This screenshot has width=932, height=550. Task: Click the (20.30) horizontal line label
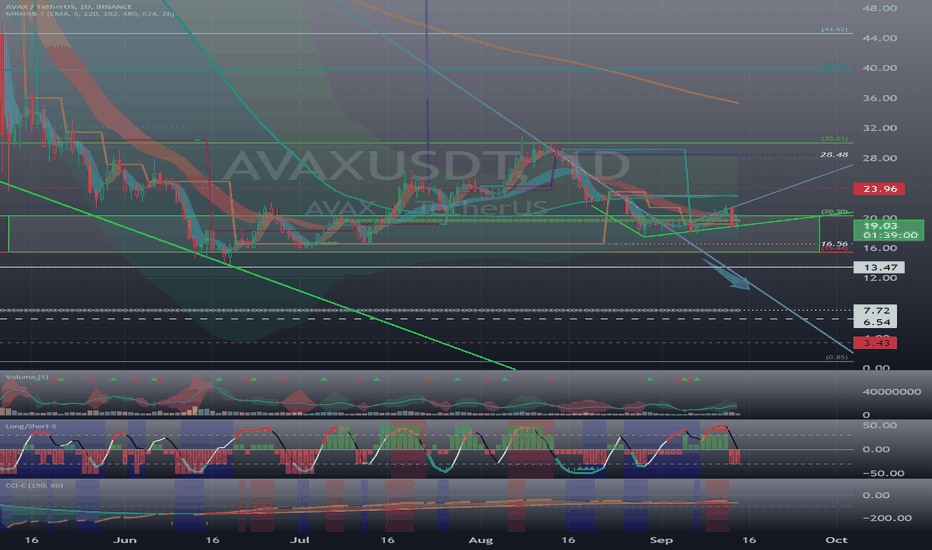point(835,212)
